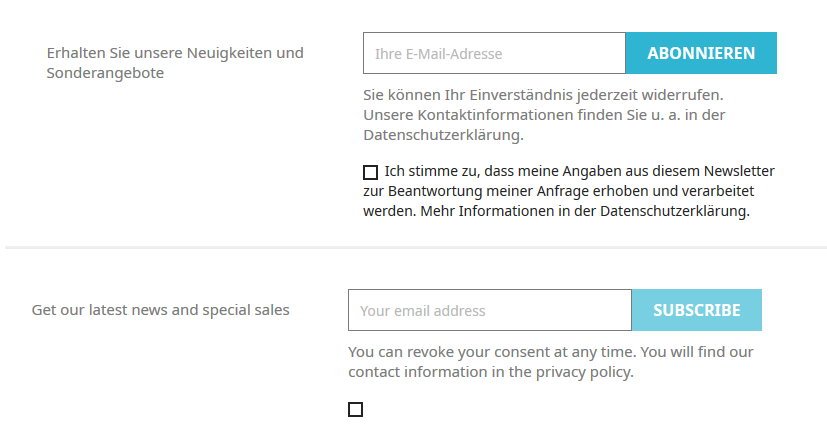This screenshot has height=447, width=827.
Task: Open the privacy policy text in English
Action: [x=584, y=372]
